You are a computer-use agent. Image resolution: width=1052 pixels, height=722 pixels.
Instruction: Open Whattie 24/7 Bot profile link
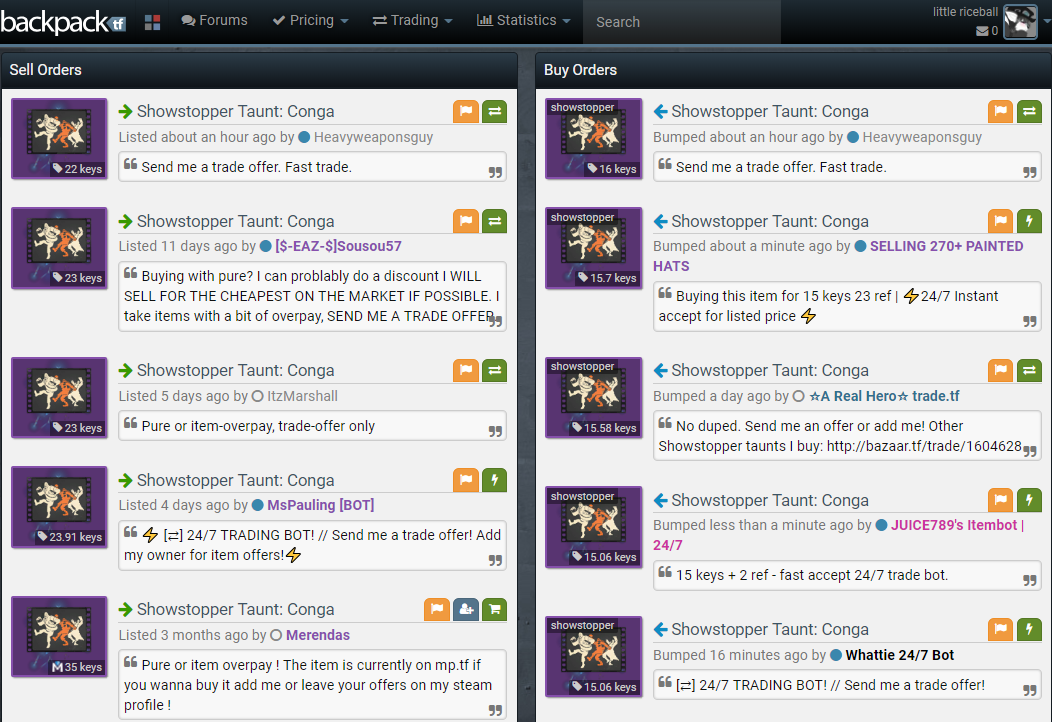coord(899,655)
